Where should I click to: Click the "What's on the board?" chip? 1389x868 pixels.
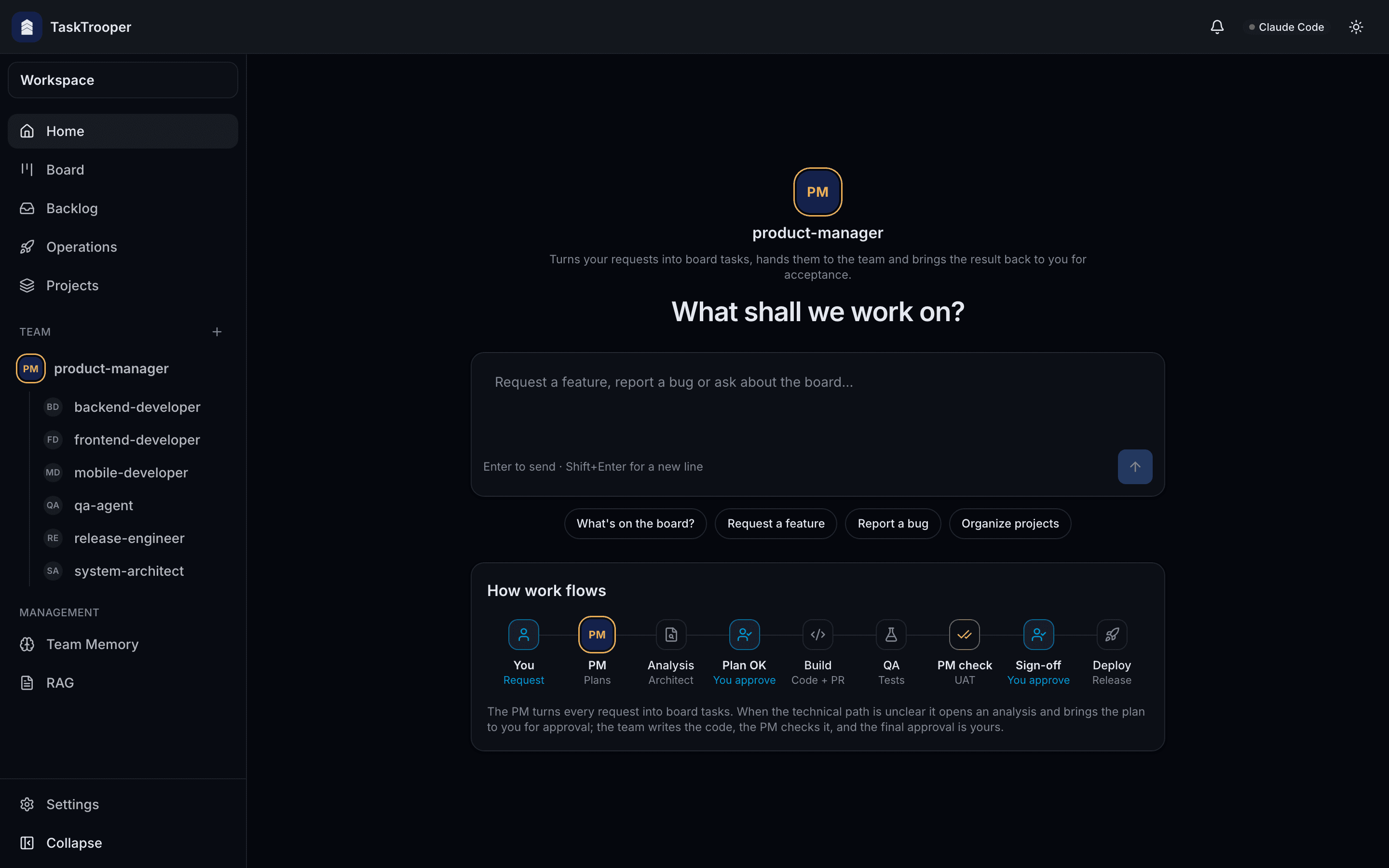tap(635, 524)
